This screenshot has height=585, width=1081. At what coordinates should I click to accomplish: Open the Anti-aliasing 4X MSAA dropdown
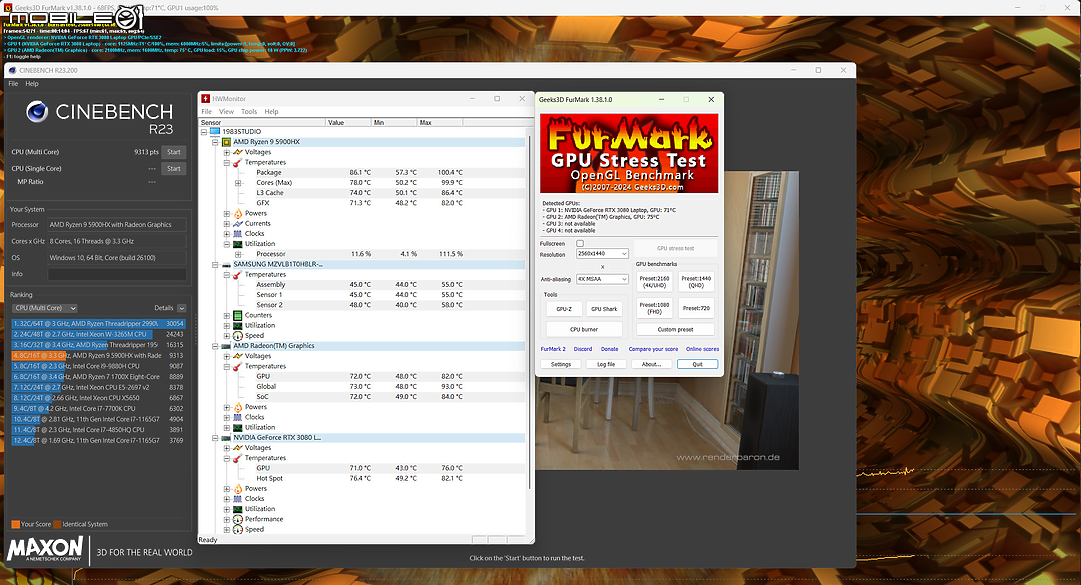click(602, 279)
